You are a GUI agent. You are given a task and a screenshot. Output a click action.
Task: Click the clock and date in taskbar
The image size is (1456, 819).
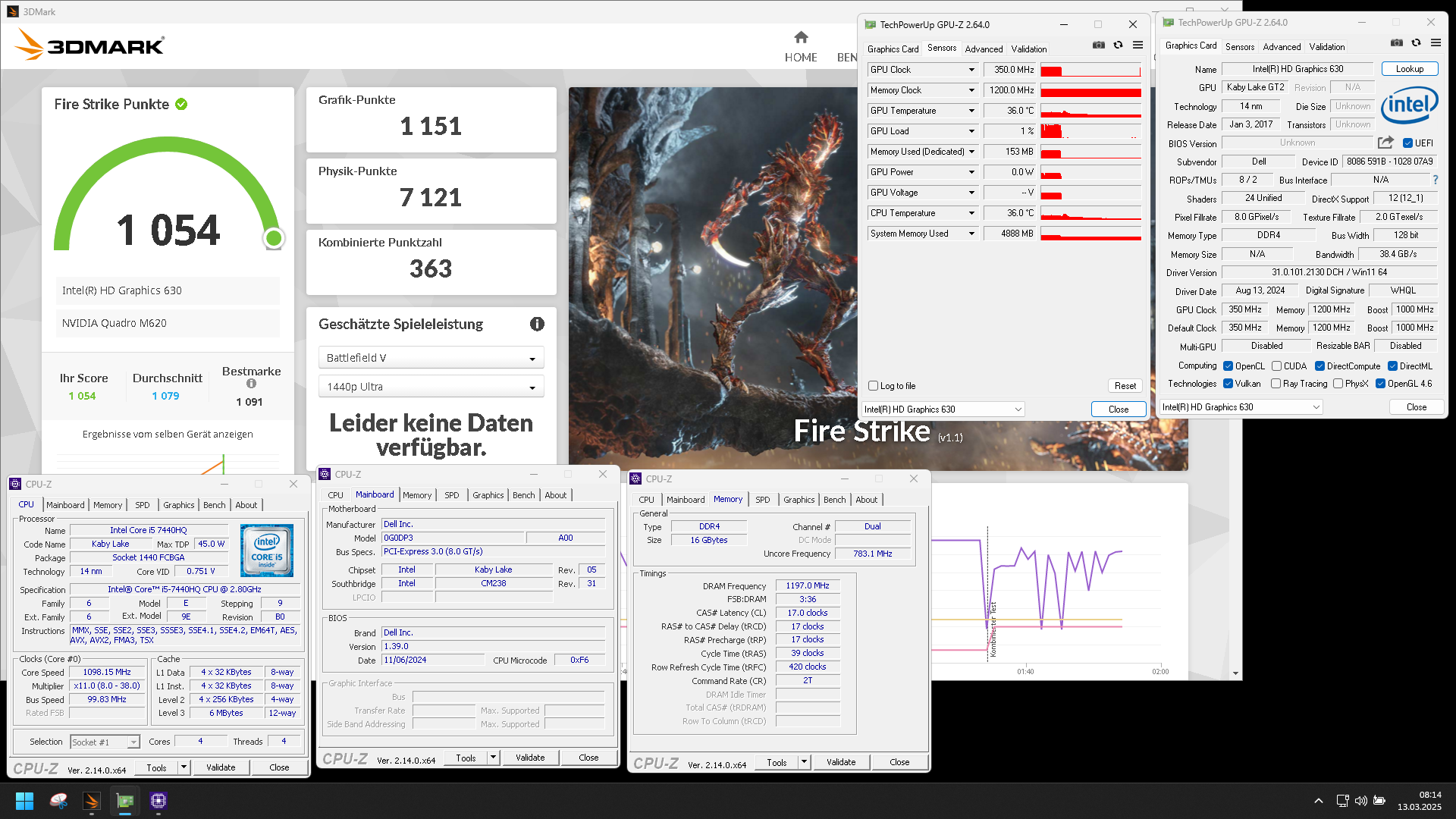(1419, 801)
